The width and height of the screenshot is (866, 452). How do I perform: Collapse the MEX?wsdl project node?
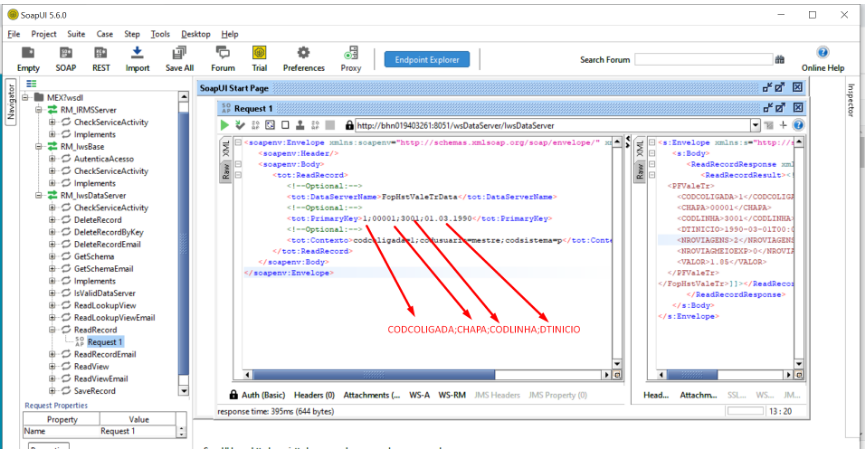point(25,98)
